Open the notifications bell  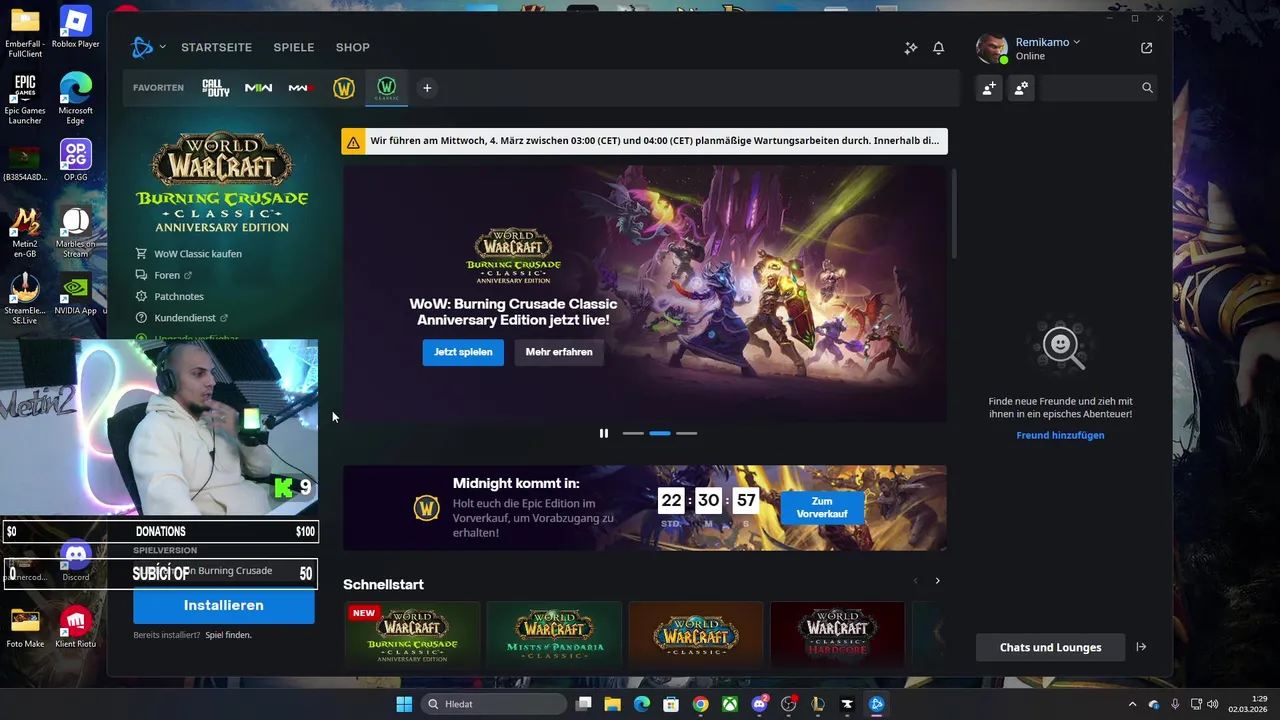click(x=938, y=48)
